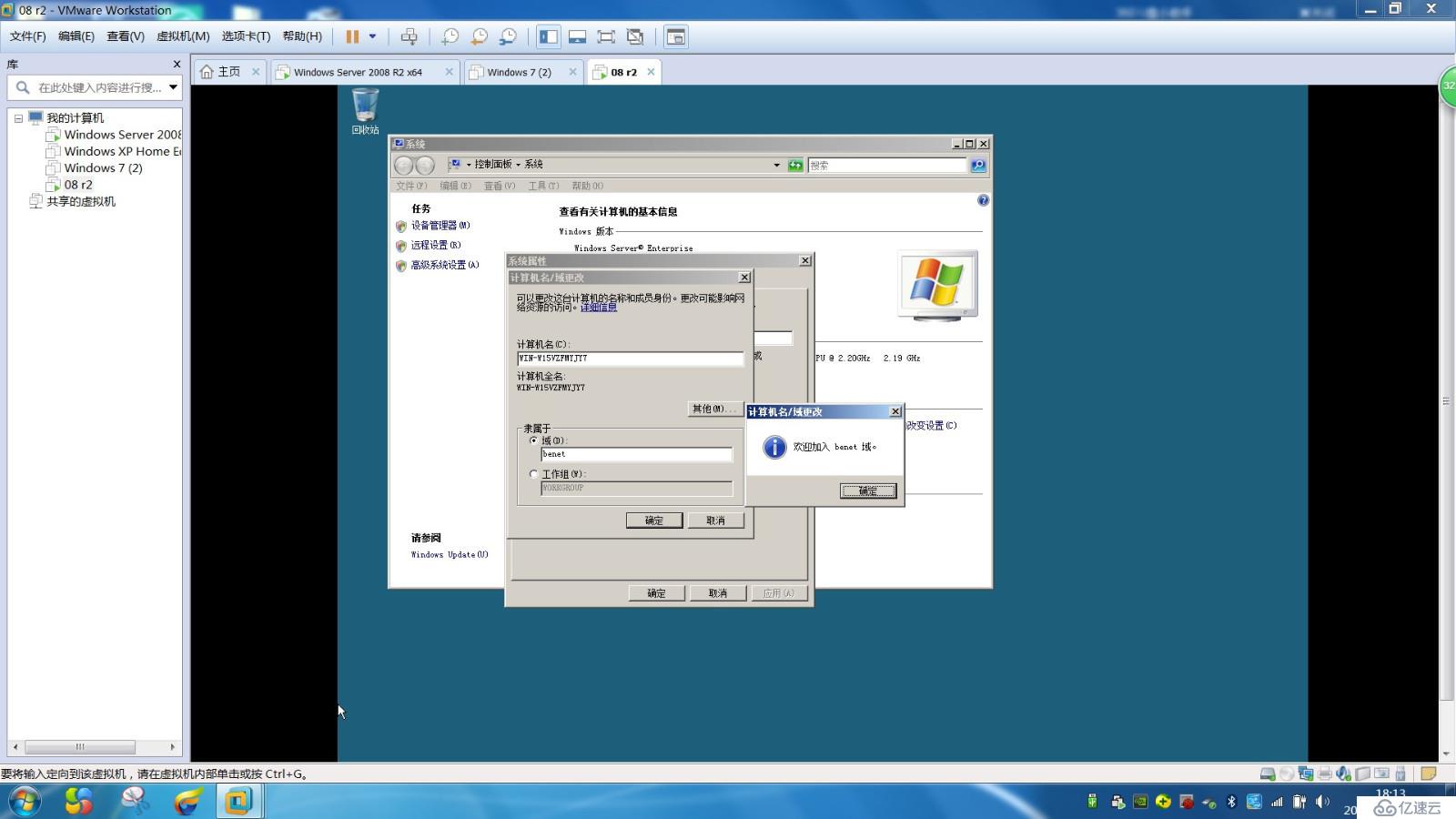Open Bluetooth icon in system tray
The width and height of the screenshot is (1456, 819).
pyautogui.click(x=1231, y=802)
